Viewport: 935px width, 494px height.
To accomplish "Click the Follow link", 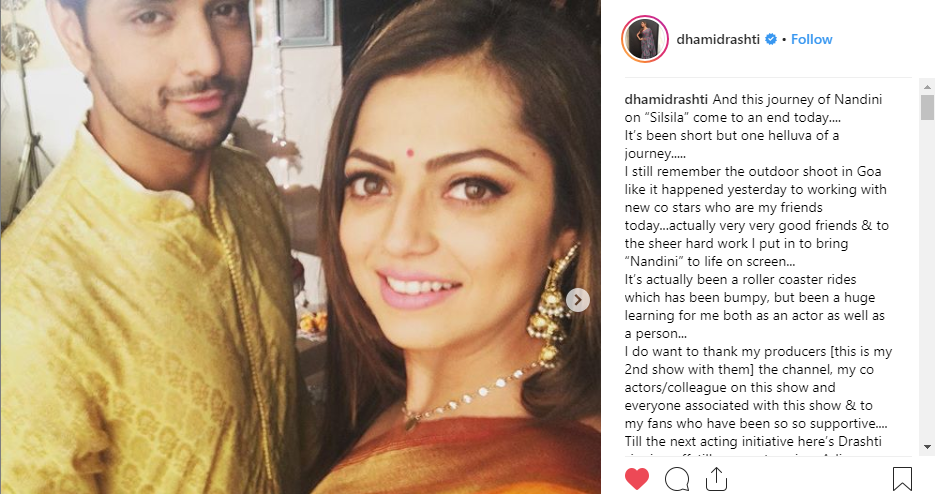I will point(811,39).
